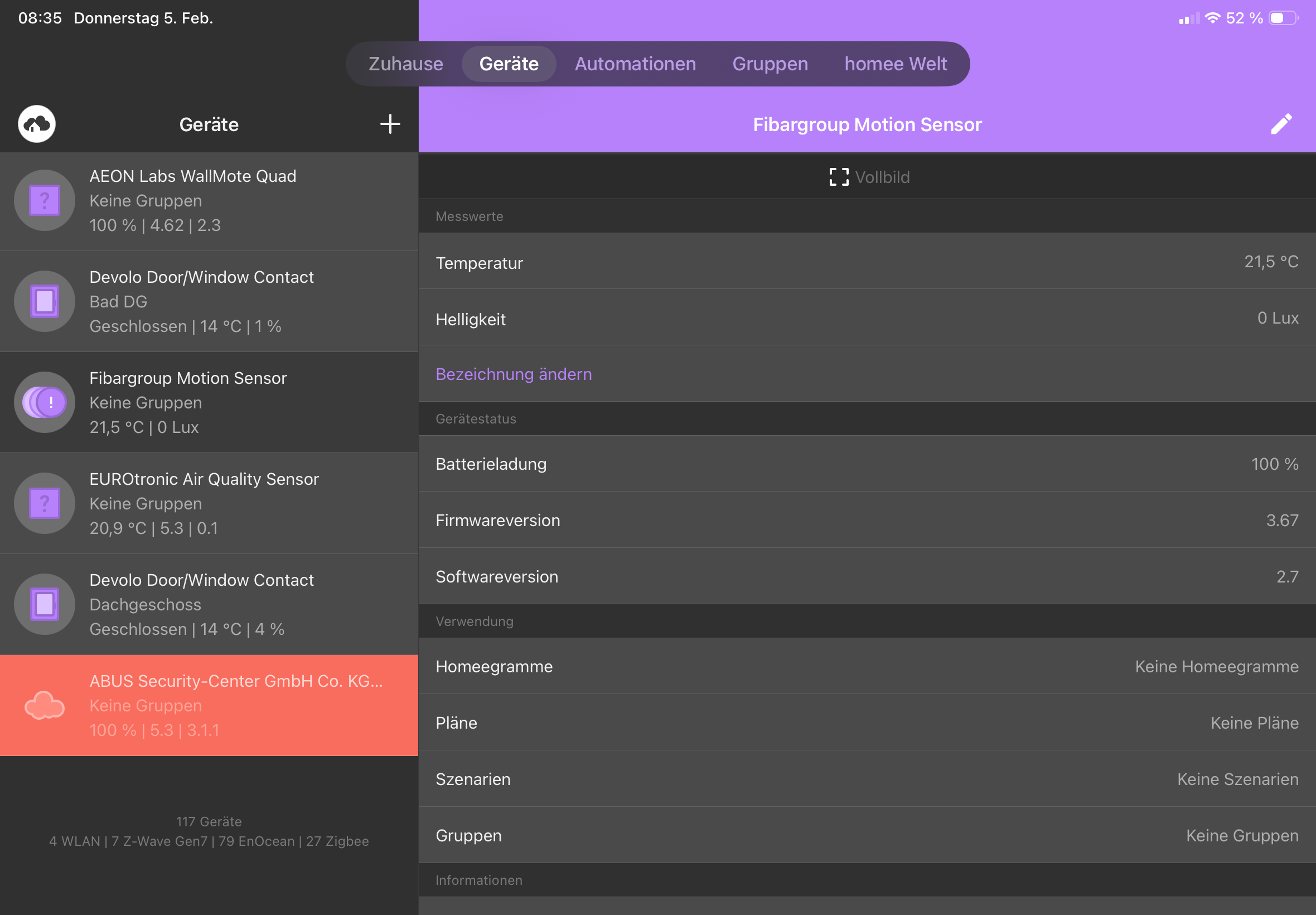The image size is (1316, 915).
Task: Open the Pläne usage row
Action: [866, 723]
